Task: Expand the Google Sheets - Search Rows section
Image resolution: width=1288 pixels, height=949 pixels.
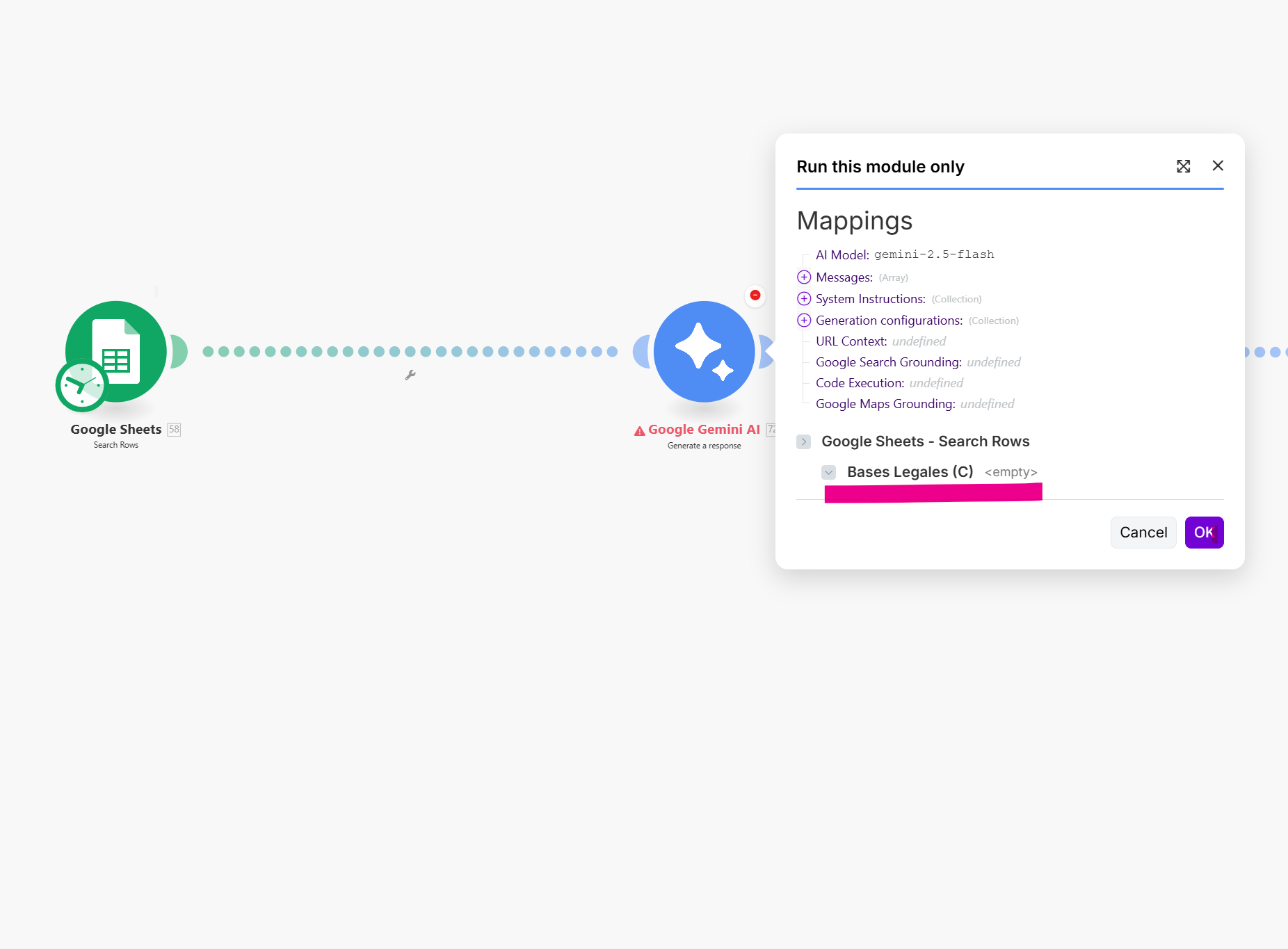Action: coord(804,441)
